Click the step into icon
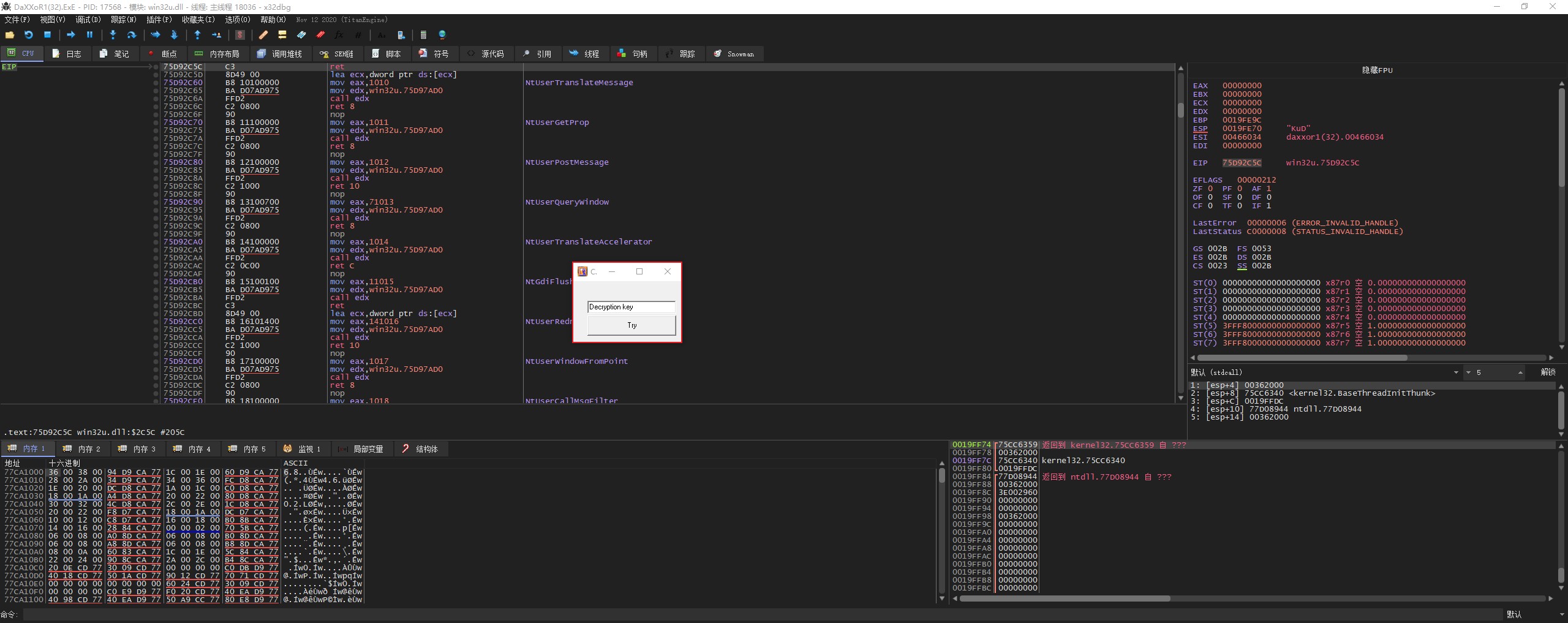 coord(113,35)
